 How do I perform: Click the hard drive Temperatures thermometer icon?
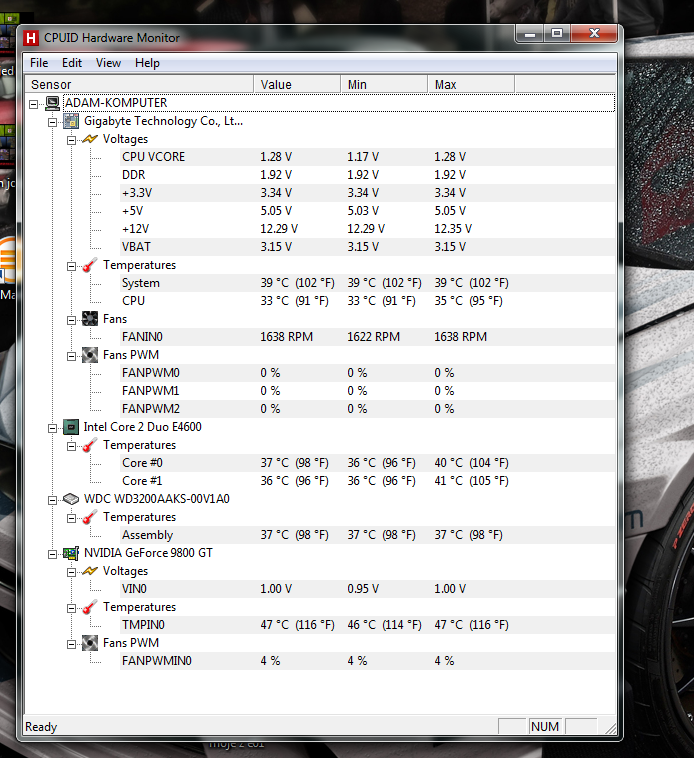(x=90, y=517)
